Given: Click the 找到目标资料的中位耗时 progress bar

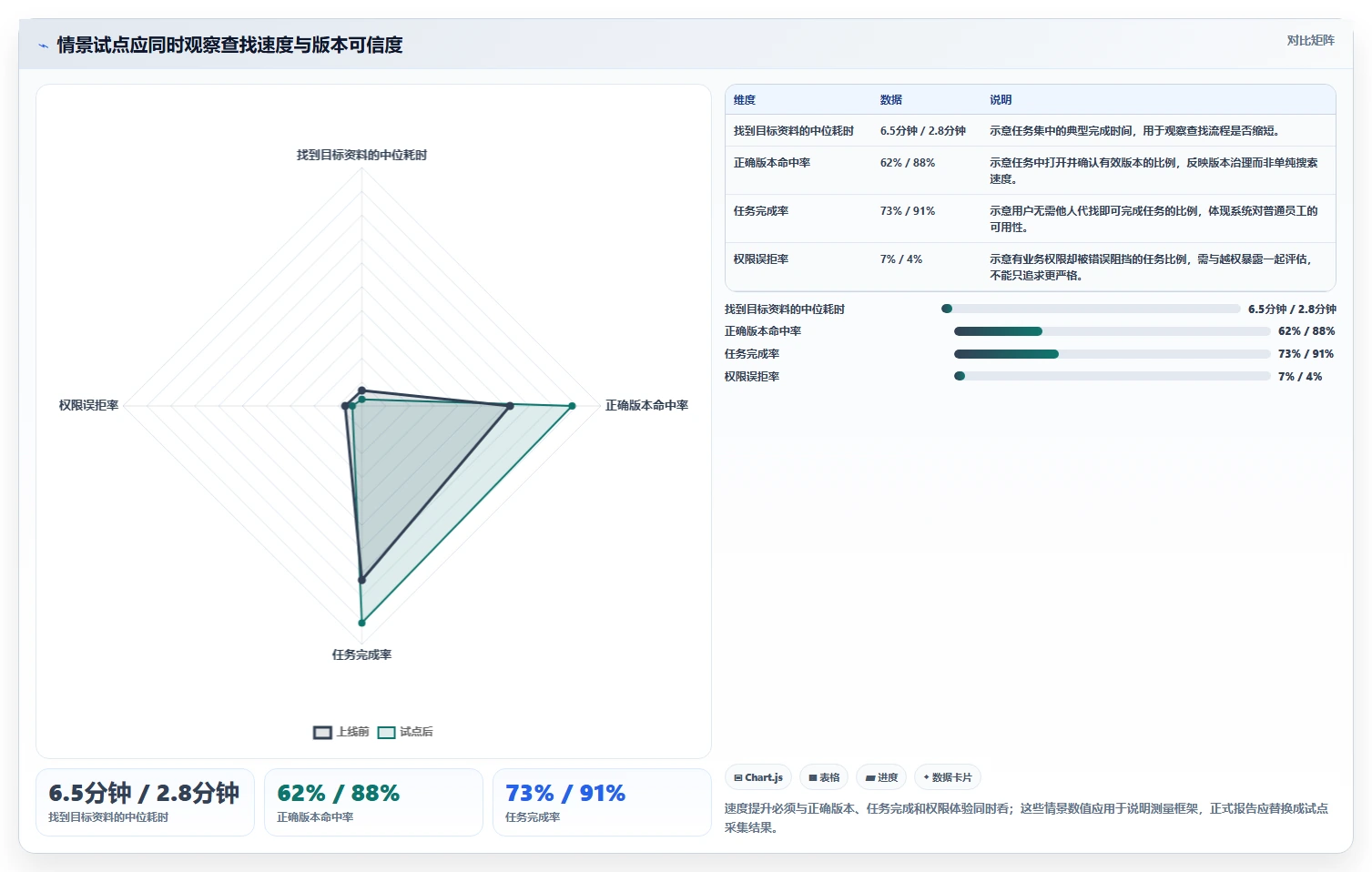Looking at the screenshot, I should click(1091, 309).
